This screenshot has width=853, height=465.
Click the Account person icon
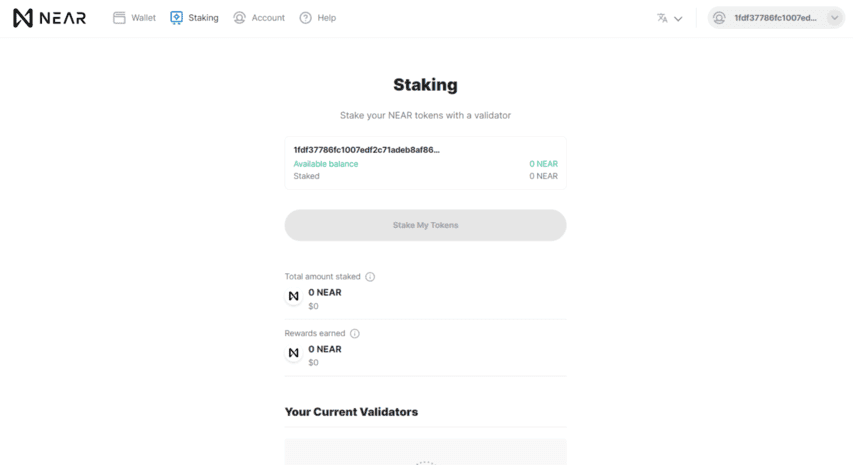[x=239, y=18]
